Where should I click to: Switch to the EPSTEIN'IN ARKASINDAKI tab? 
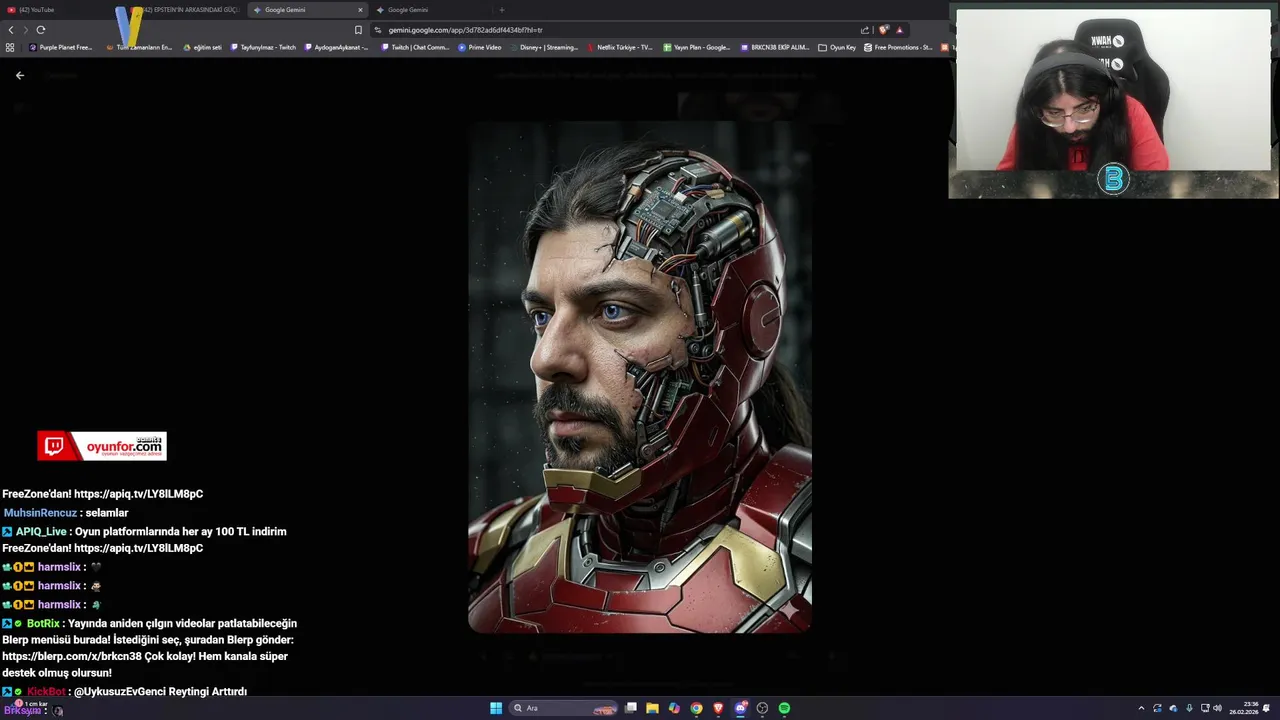pos(186,10)
